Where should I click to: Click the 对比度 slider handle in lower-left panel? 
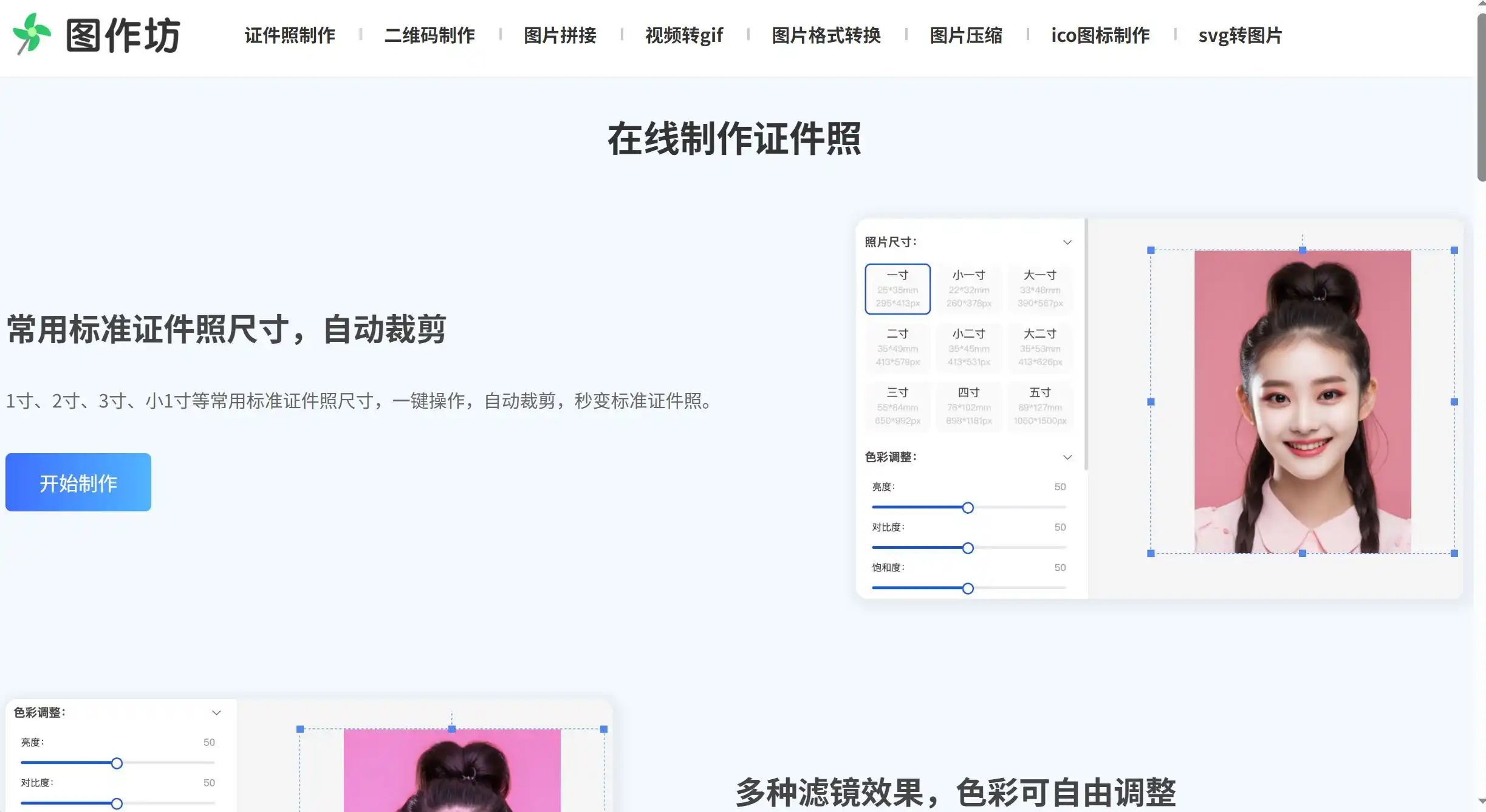click(x=117, y=804)
